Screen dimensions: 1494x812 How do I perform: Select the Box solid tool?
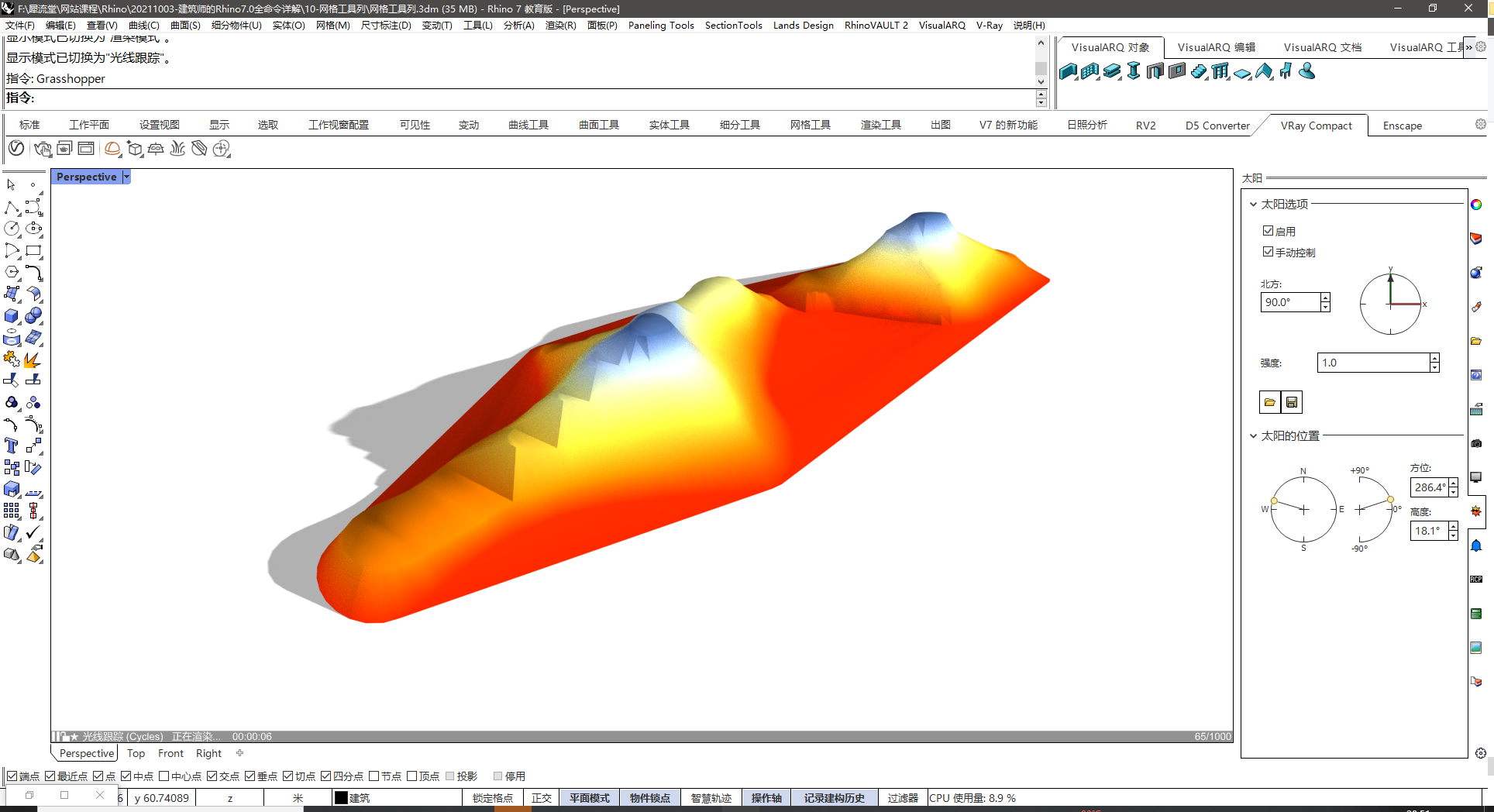pos(12,316)
